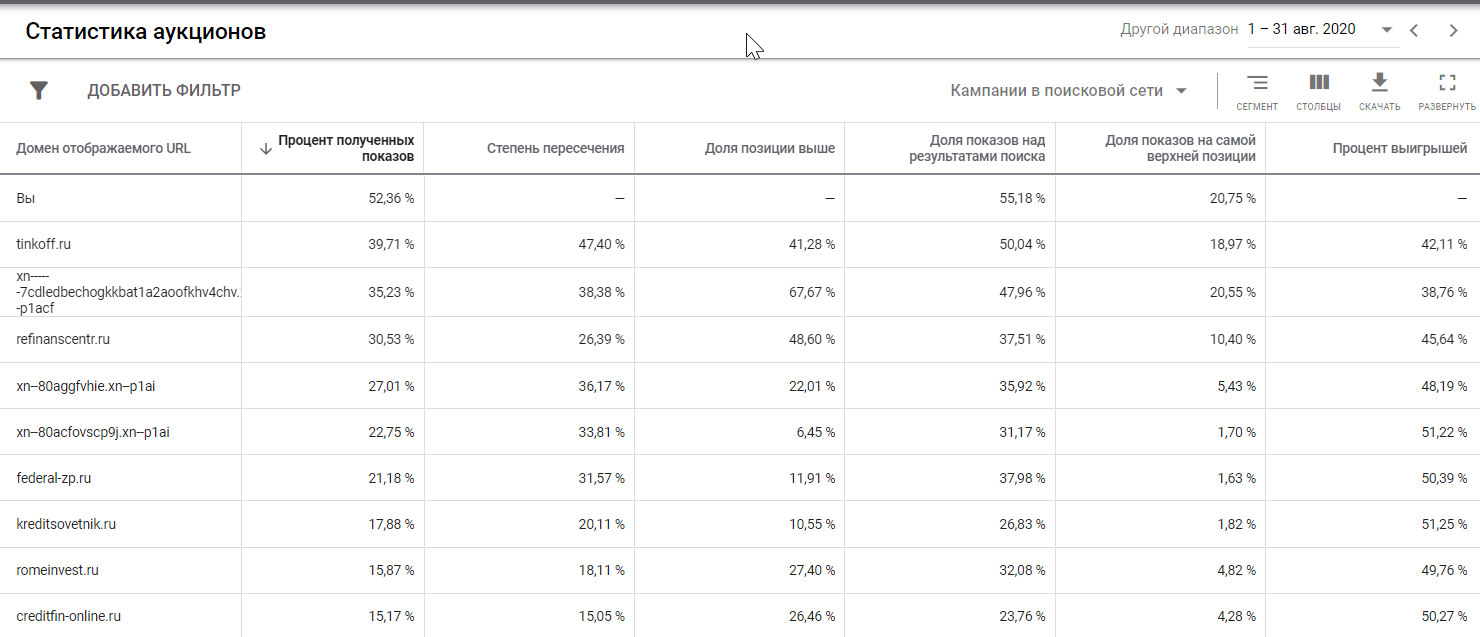Click the Доля показов над результатами поиска header
Image resolution: width=1480 pixels, height=637 pixels.
(x=976, y=149)
